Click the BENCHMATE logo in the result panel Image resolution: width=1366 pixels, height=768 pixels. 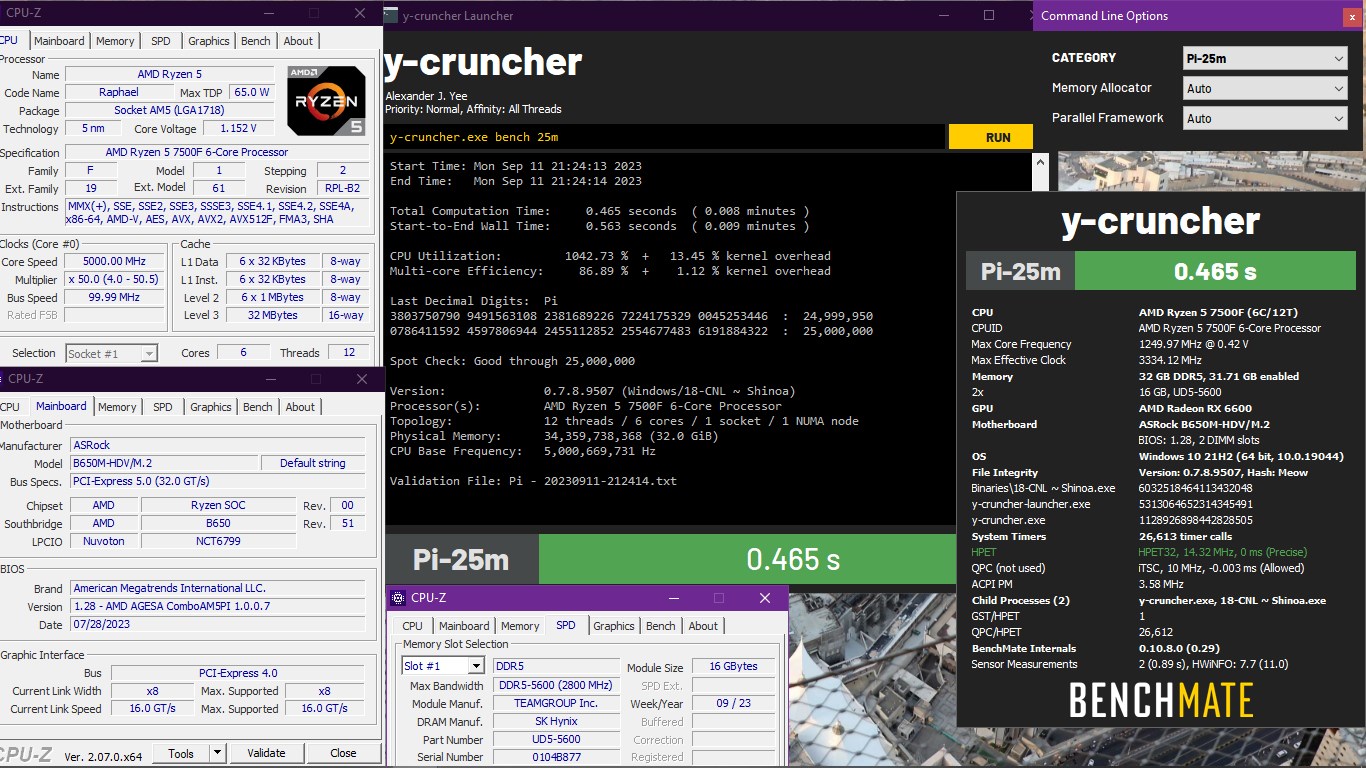[x=1161, y=700]
